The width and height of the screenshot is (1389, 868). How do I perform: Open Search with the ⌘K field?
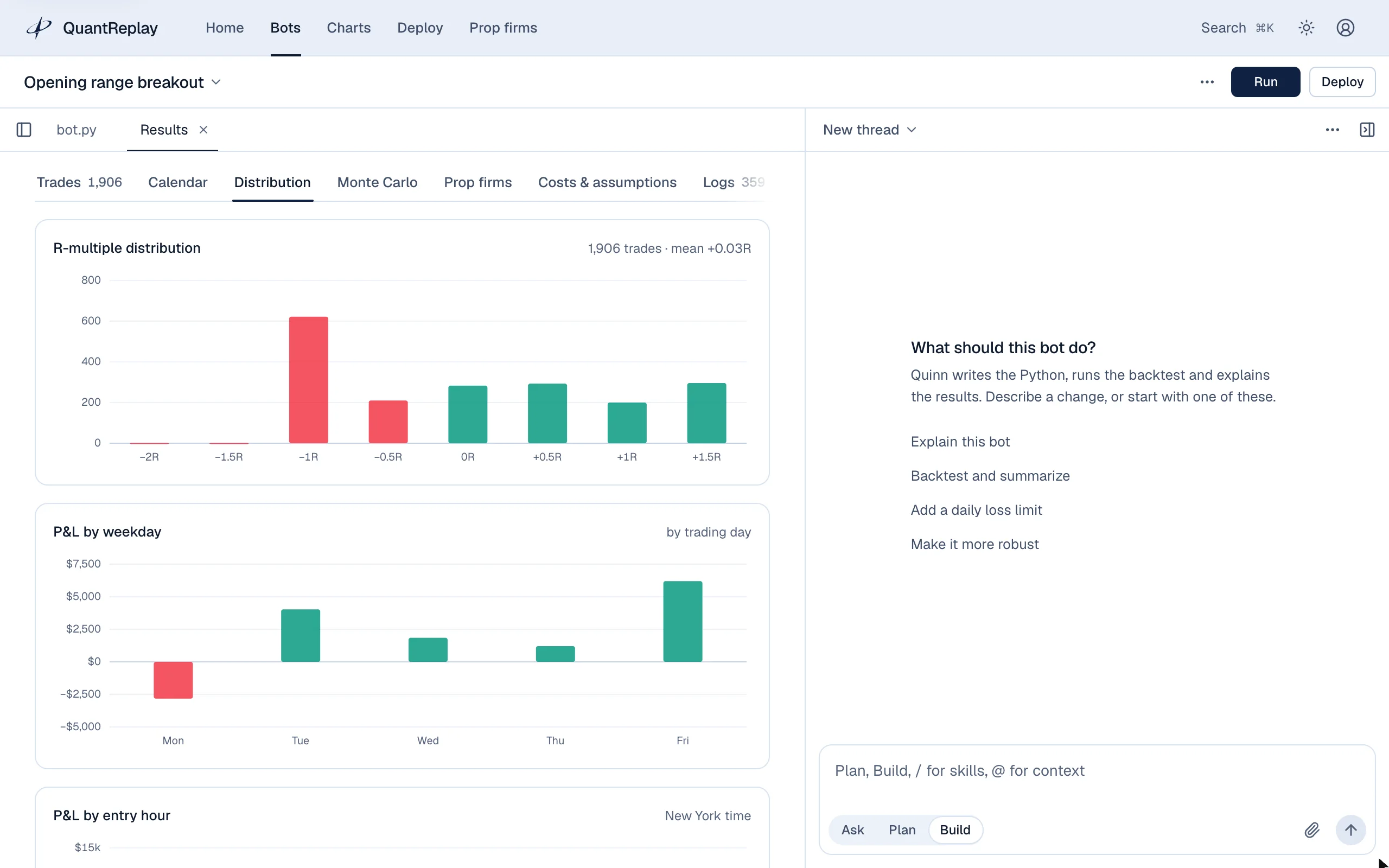[x=1238, y=28]
